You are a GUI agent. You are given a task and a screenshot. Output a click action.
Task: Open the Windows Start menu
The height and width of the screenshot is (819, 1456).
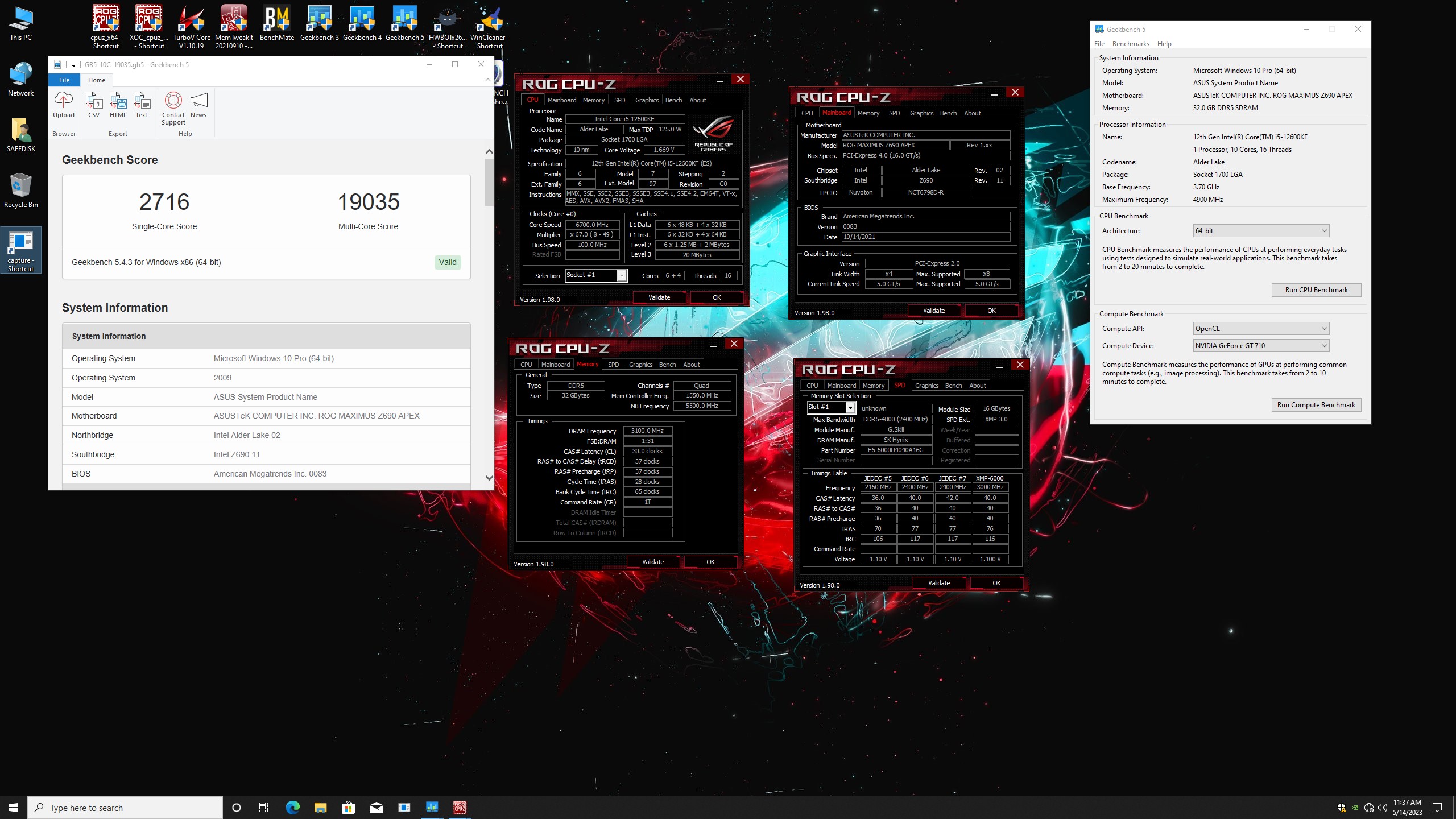tap(14, 807)
